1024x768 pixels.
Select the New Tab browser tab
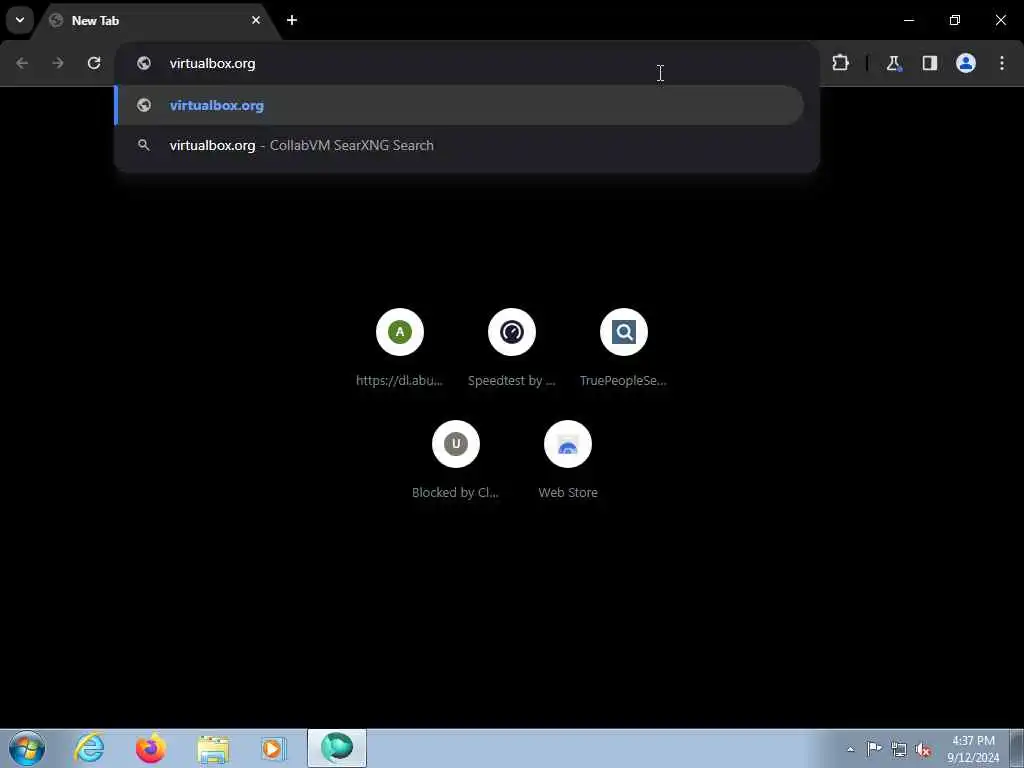[157, 20]
